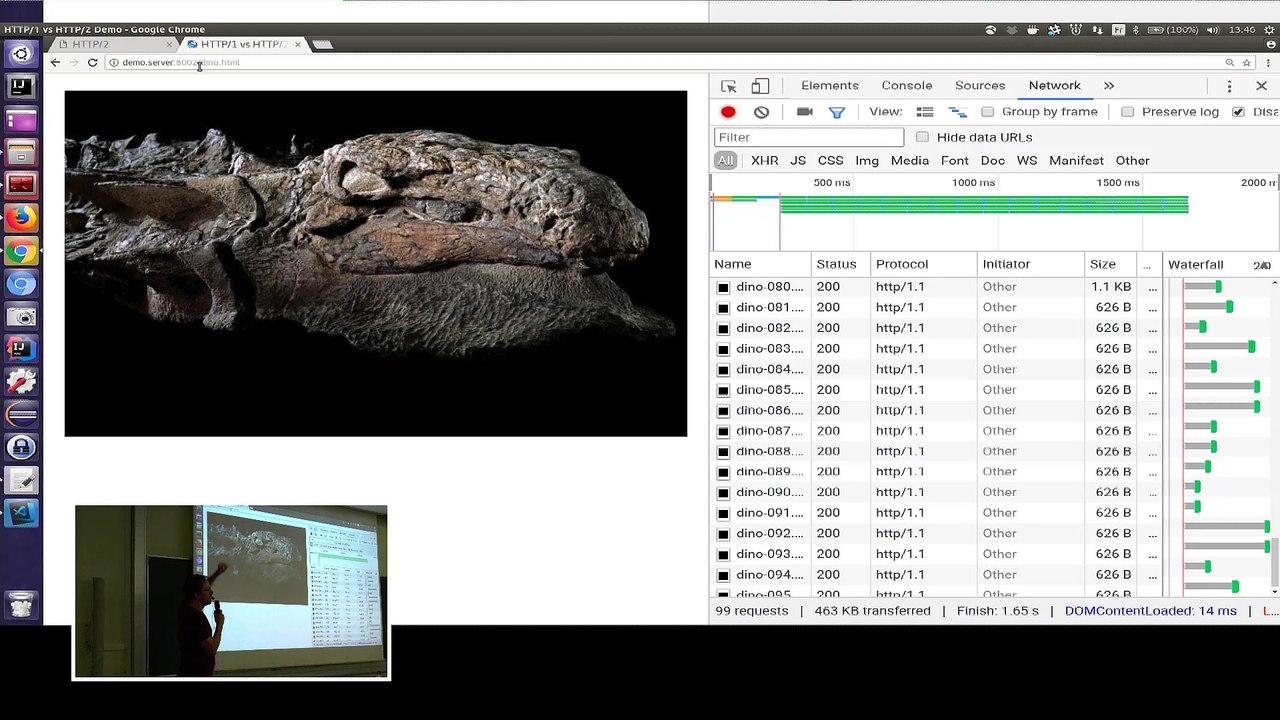Filter requests by Img
Viewport: 1280px width, 720px height.
coord(867,161)
